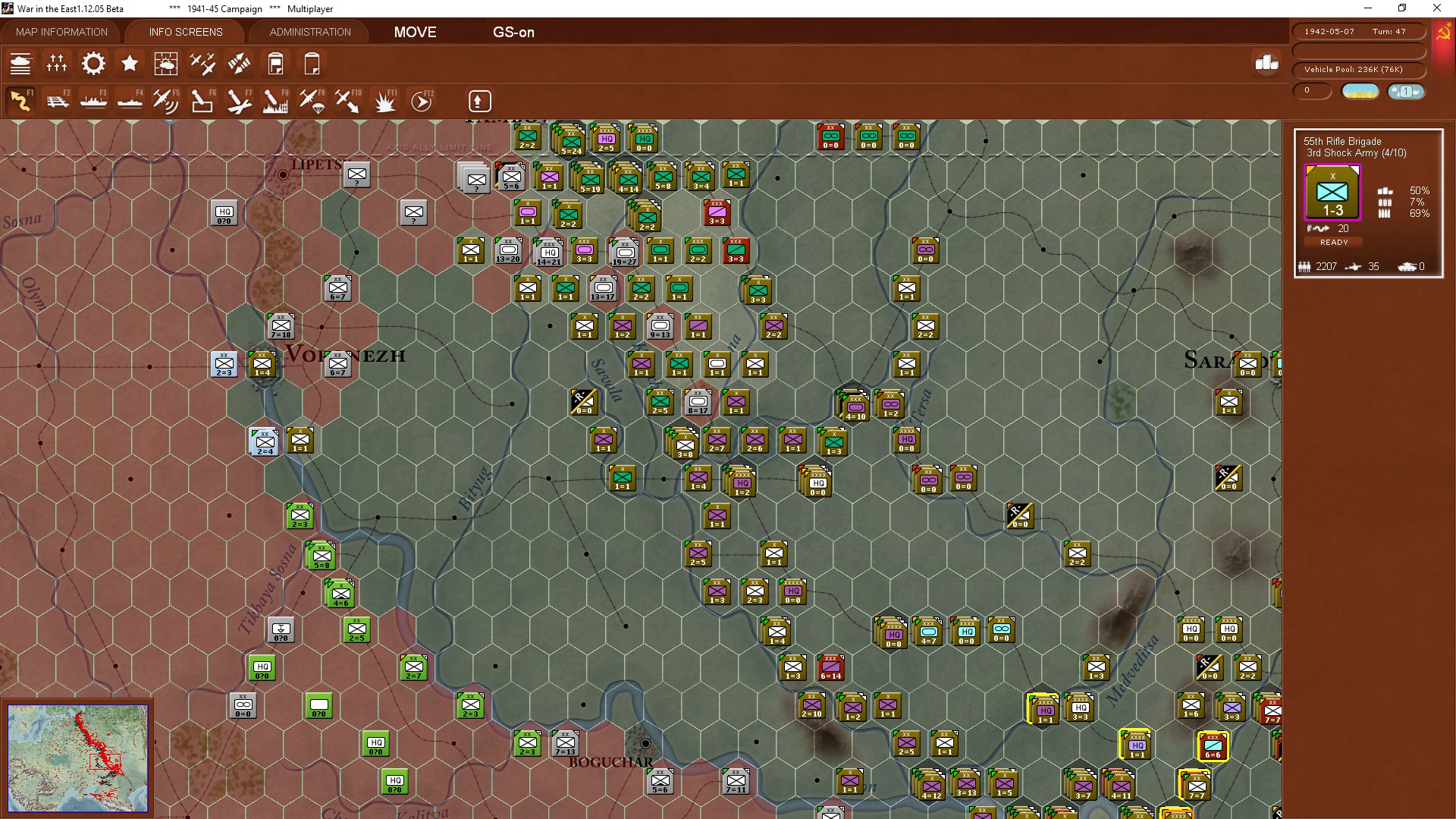Select the grey 8=17 armored unit

[x=698, y=402]
